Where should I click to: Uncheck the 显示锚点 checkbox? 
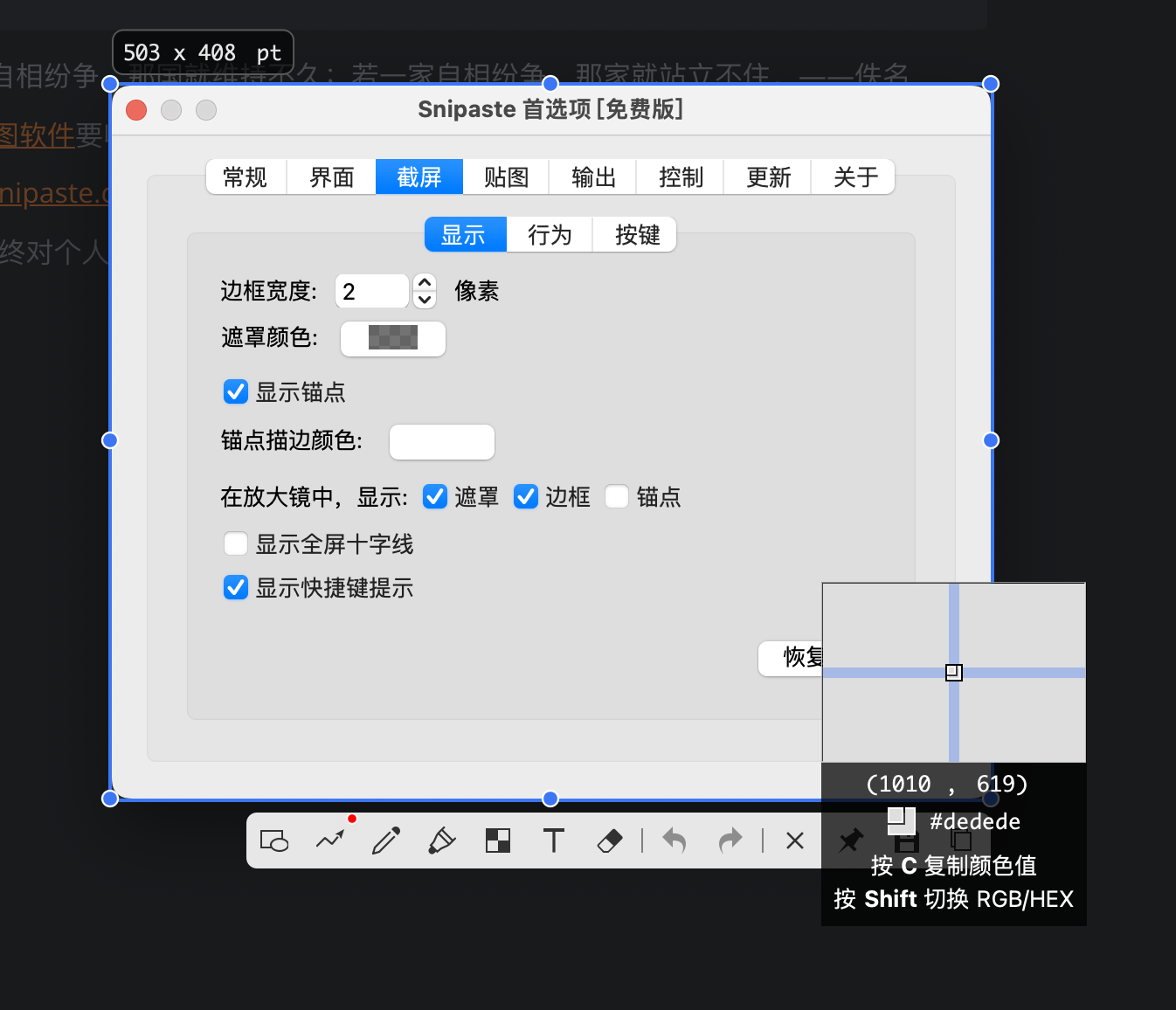[236, 391]
